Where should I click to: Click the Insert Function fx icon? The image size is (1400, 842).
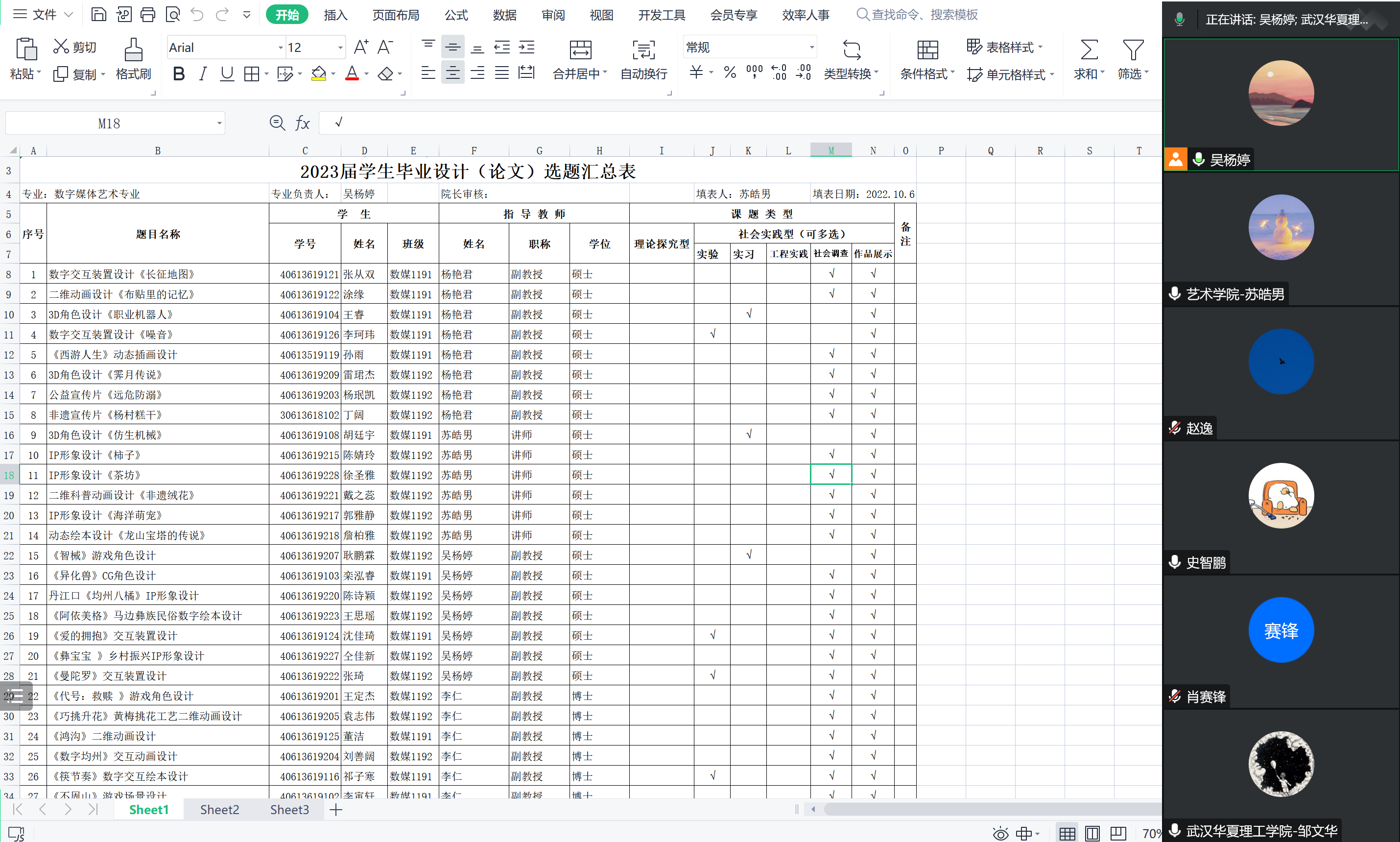[x=302, y=122]
